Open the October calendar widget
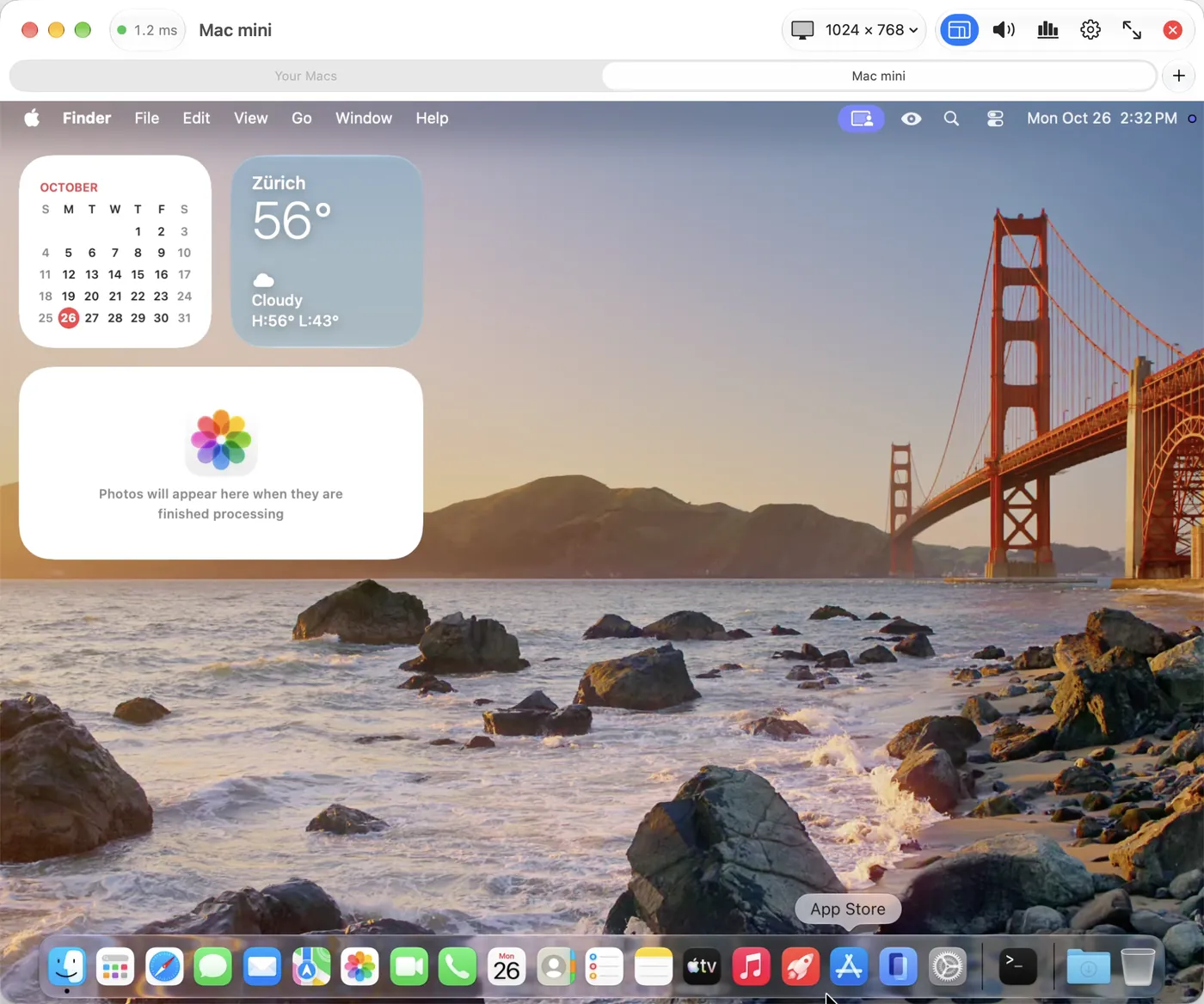Screen dimensions: 1204x1004 115,251
